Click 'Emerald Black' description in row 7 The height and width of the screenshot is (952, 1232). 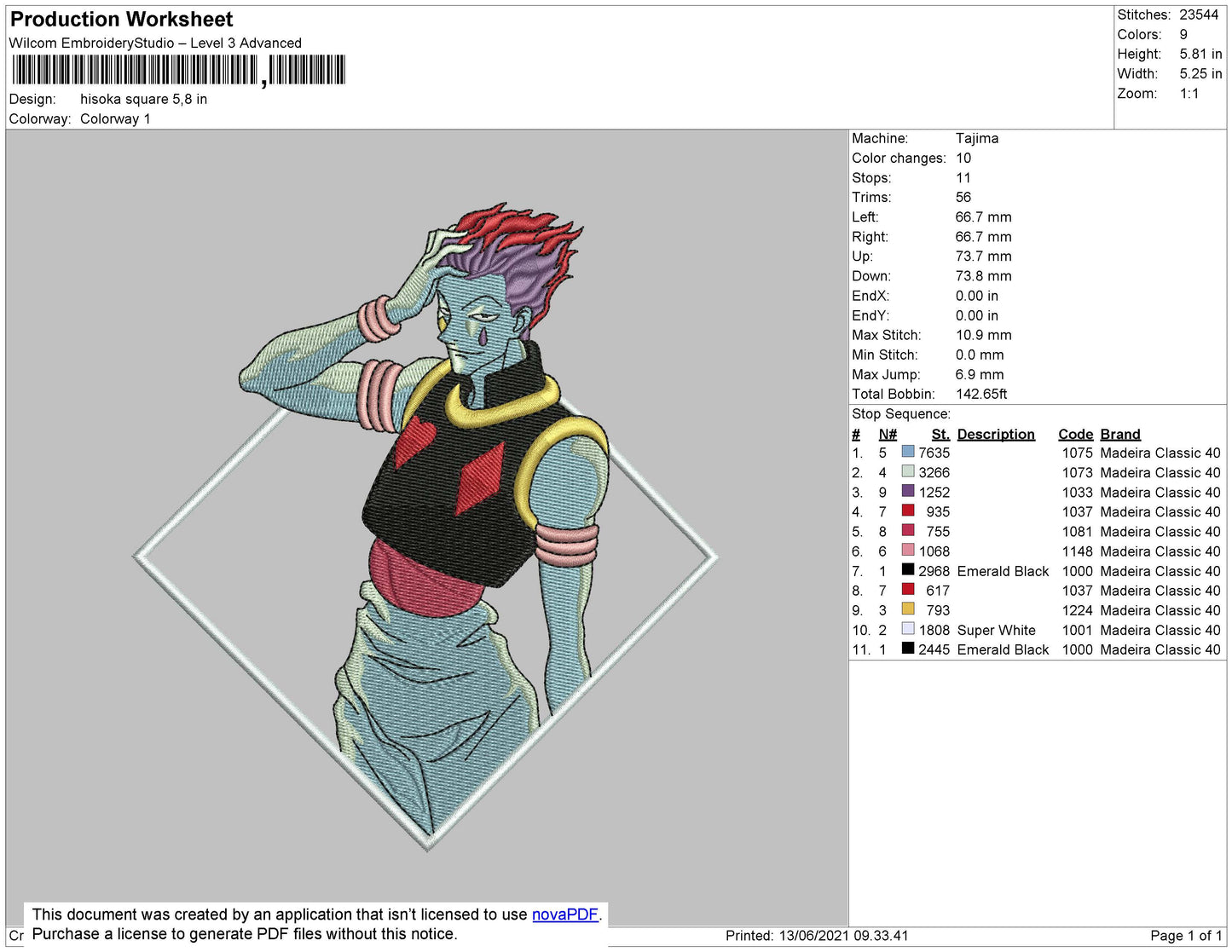coord(1003,571)
